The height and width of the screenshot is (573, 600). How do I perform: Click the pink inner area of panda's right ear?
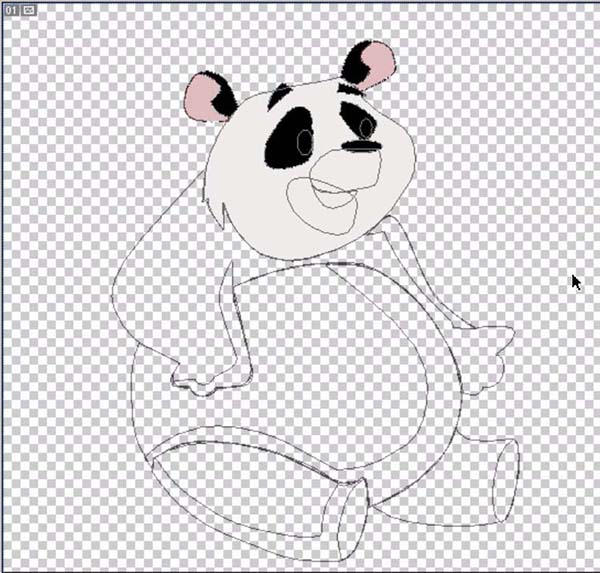(378, 61)
